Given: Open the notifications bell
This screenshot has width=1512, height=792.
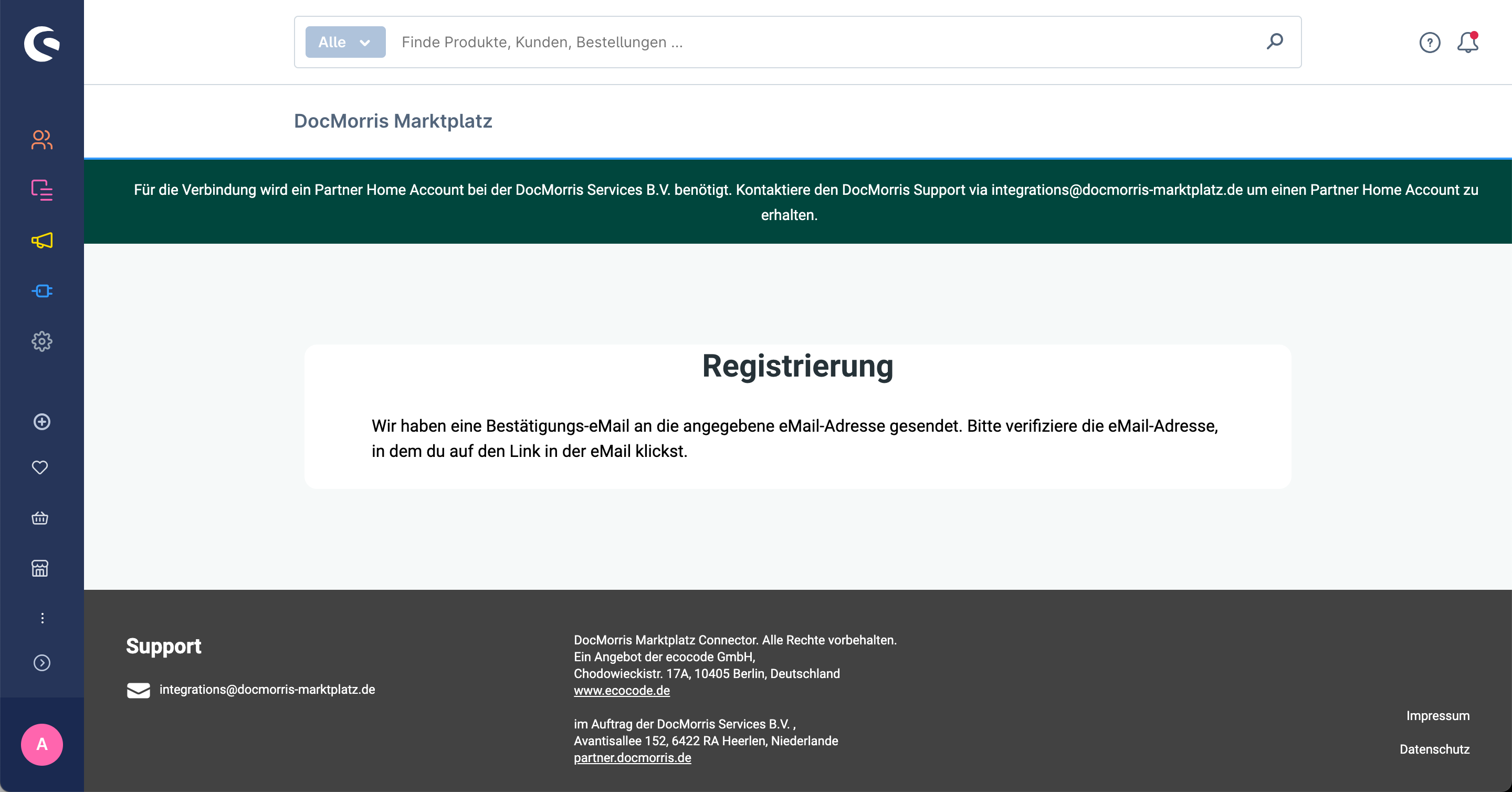Looking at the screenshot, I should pos(1468,42).
